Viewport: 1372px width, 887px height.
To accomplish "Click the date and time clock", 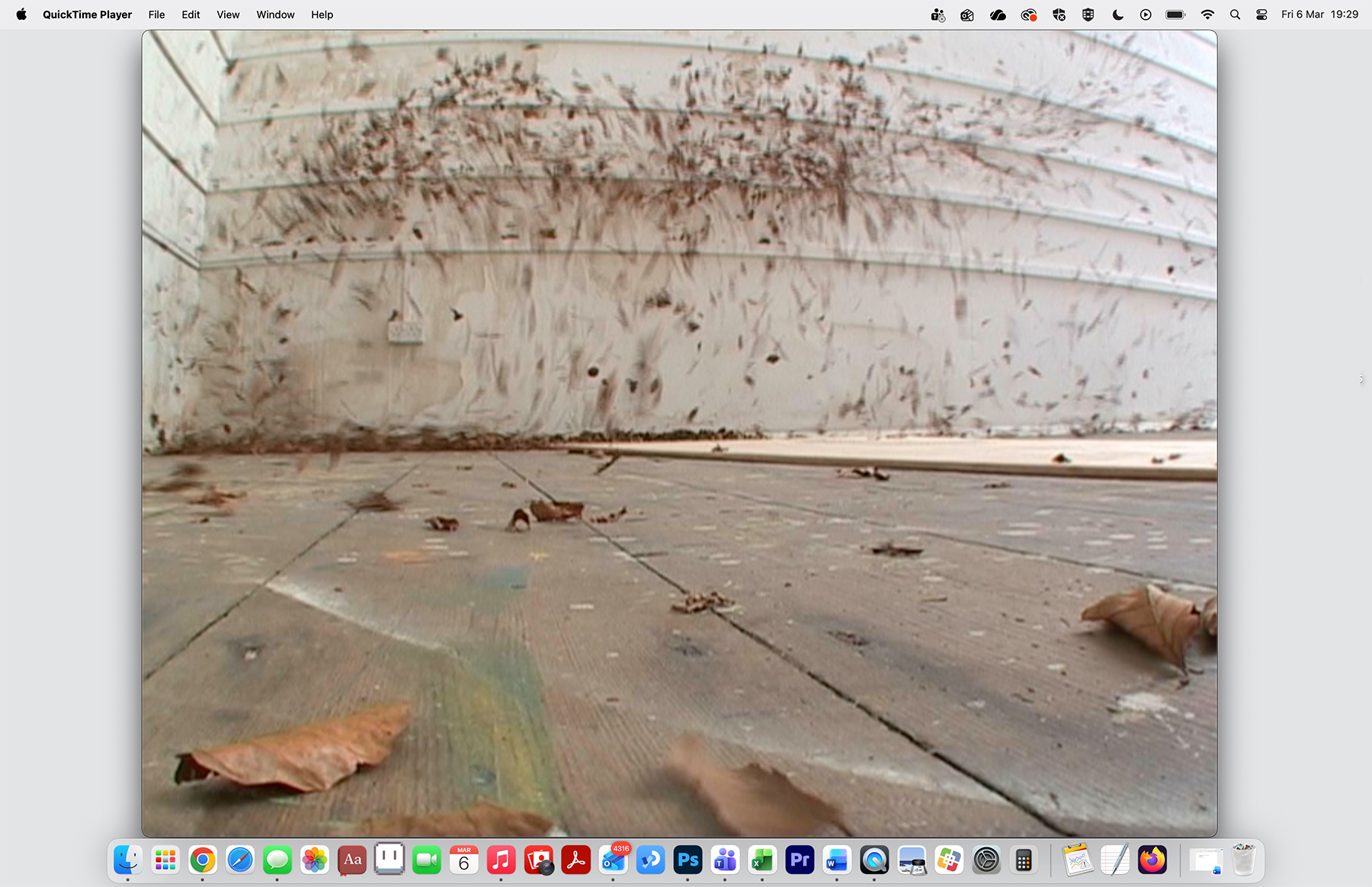I will [1319, 14].
